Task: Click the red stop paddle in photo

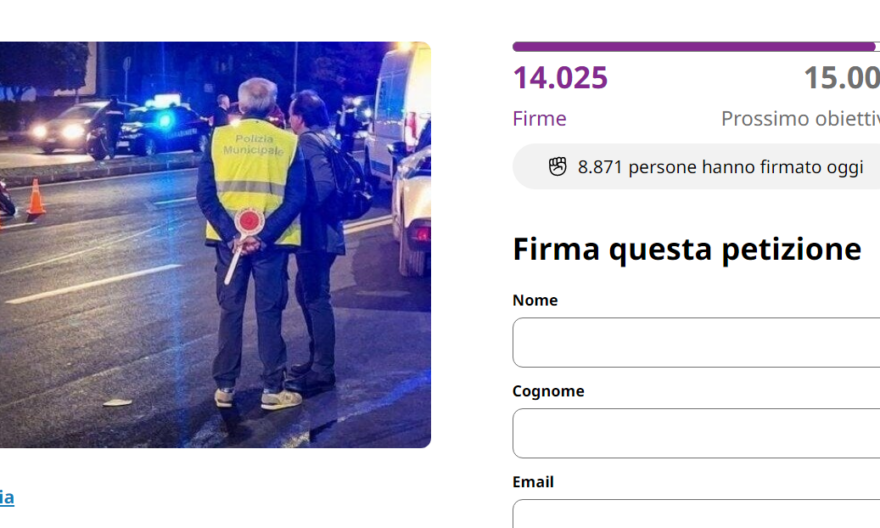Action: pyautogui.click(x=249, y=221)
